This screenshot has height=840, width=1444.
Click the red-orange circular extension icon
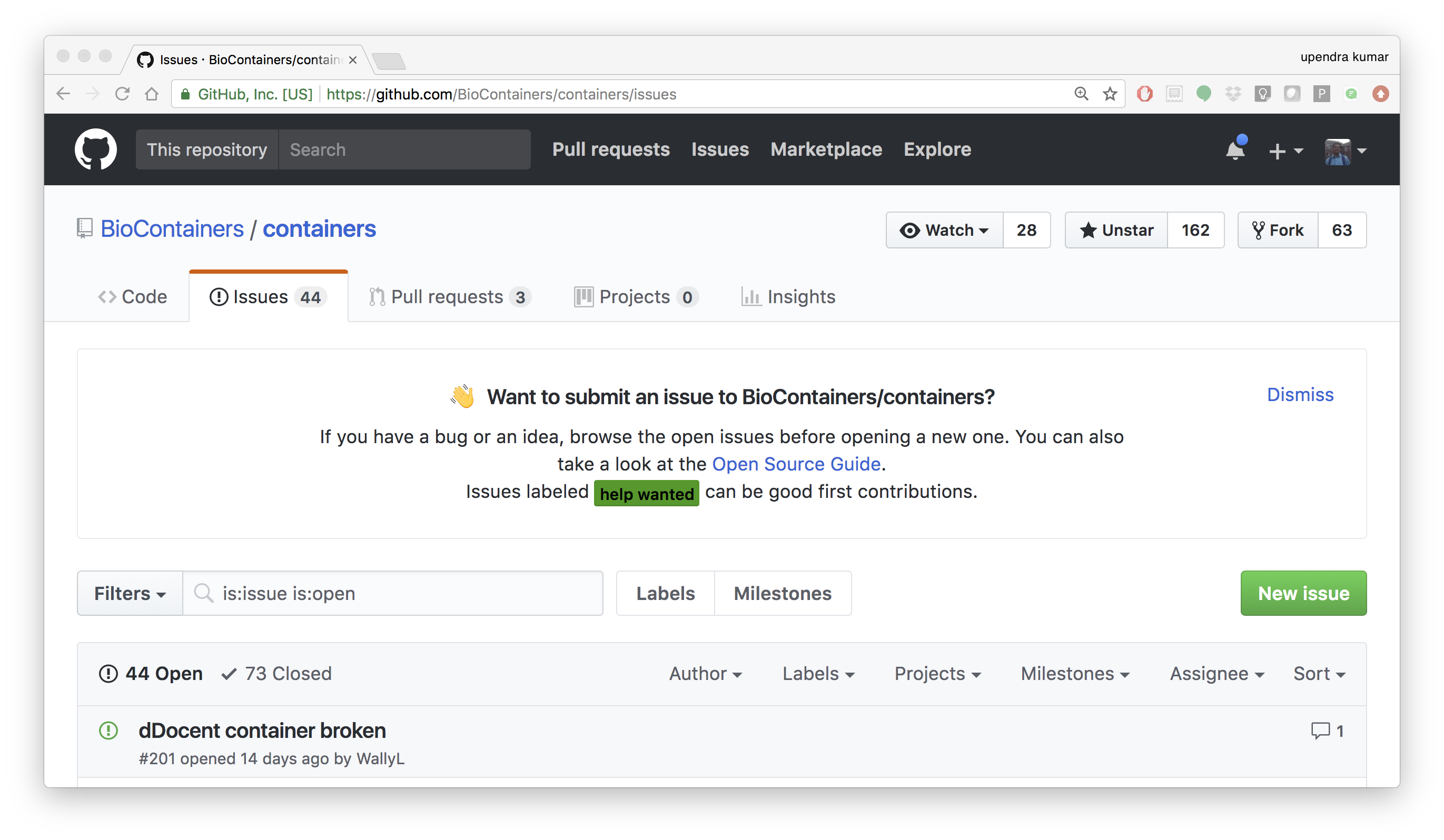click(1380, 93)
